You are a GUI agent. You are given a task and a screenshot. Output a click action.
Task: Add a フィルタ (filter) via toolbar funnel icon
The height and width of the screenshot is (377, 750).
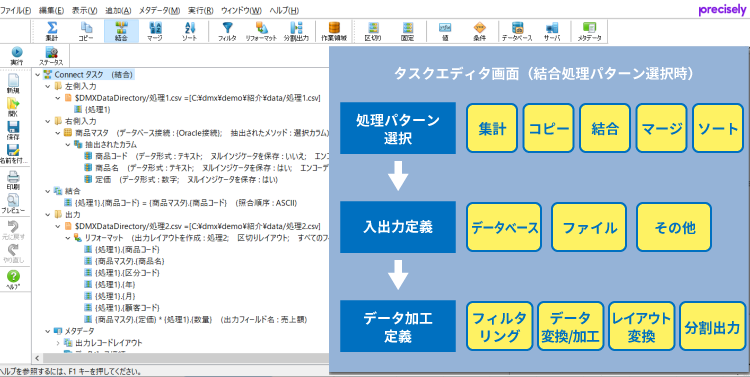click(x=227, y=31)
